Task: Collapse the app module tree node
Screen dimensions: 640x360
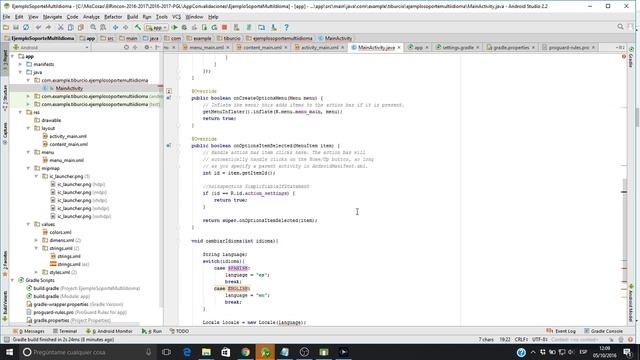Action: coord(12,56)
